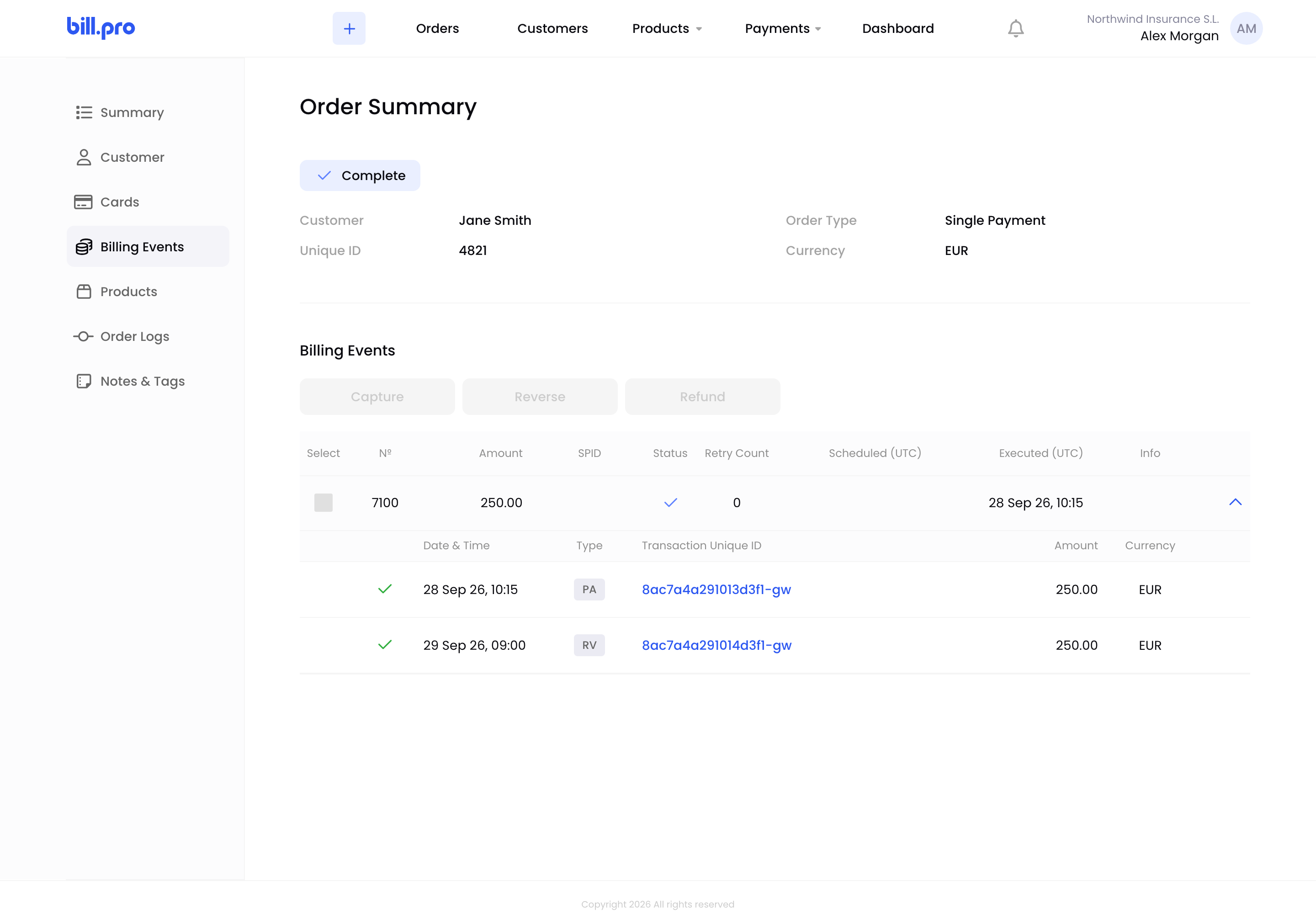Select the checkbox for billing event 7100
This screenshot has height=924, width=1316.
323,503
